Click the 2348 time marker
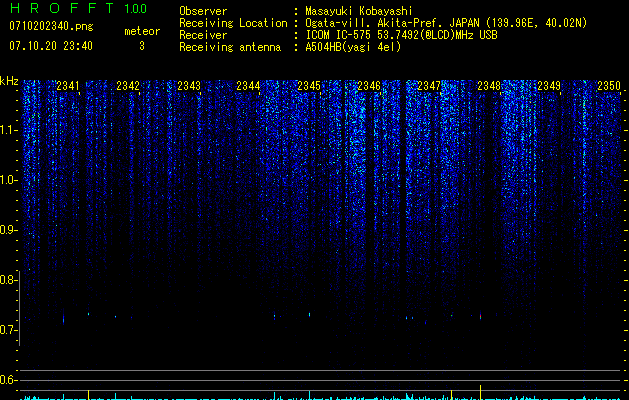This screenshot has height=400, width=629. tap(489, 86)
